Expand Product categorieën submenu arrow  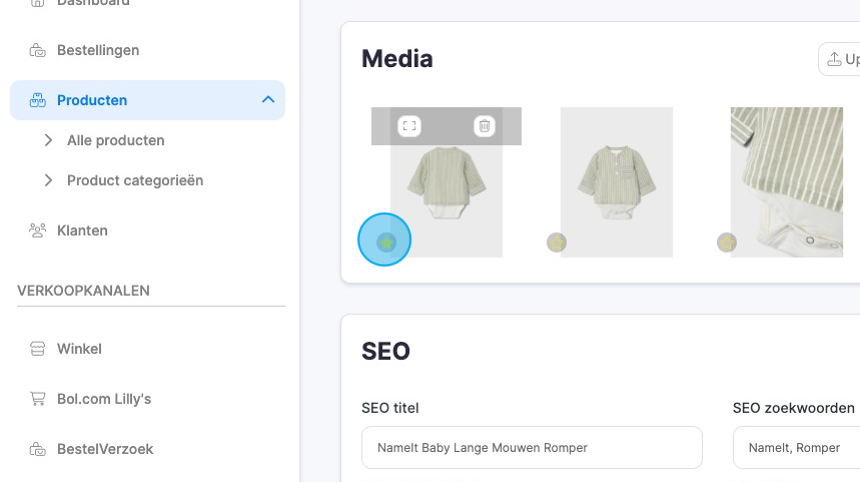(x=48, y=181)
